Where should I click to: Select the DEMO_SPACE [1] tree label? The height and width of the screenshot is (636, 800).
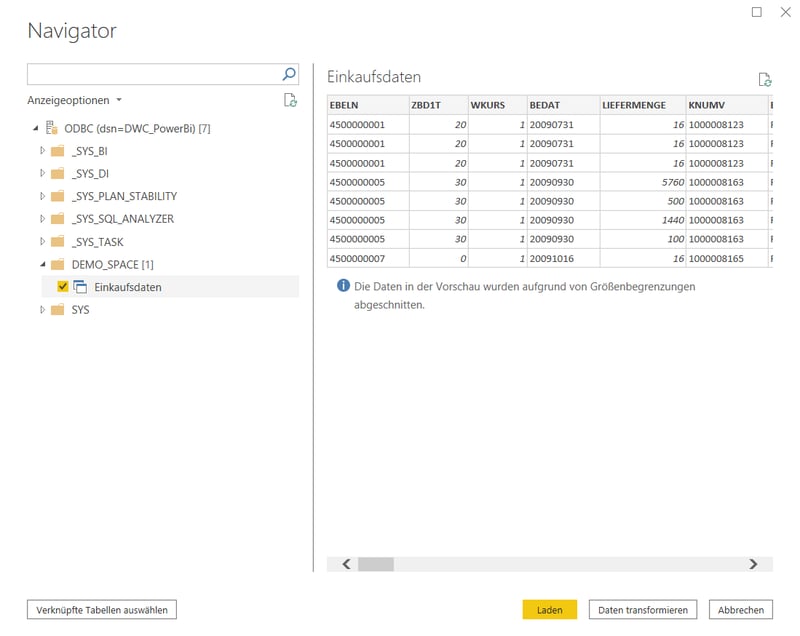(x=112, y=264)
